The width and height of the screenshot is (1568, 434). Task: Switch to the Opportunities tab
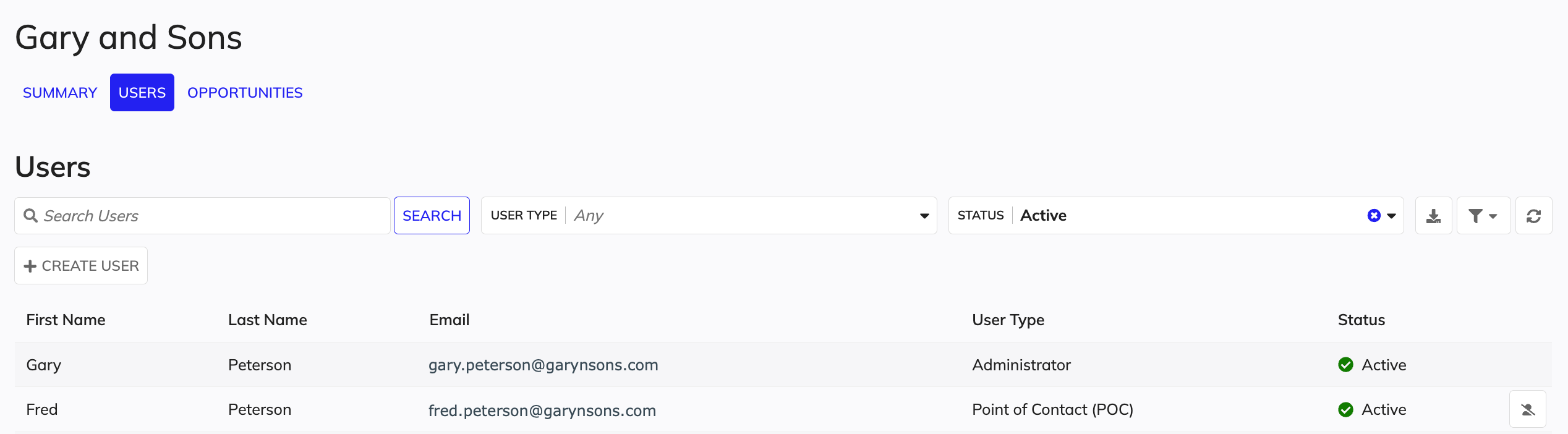coord(245,93)
